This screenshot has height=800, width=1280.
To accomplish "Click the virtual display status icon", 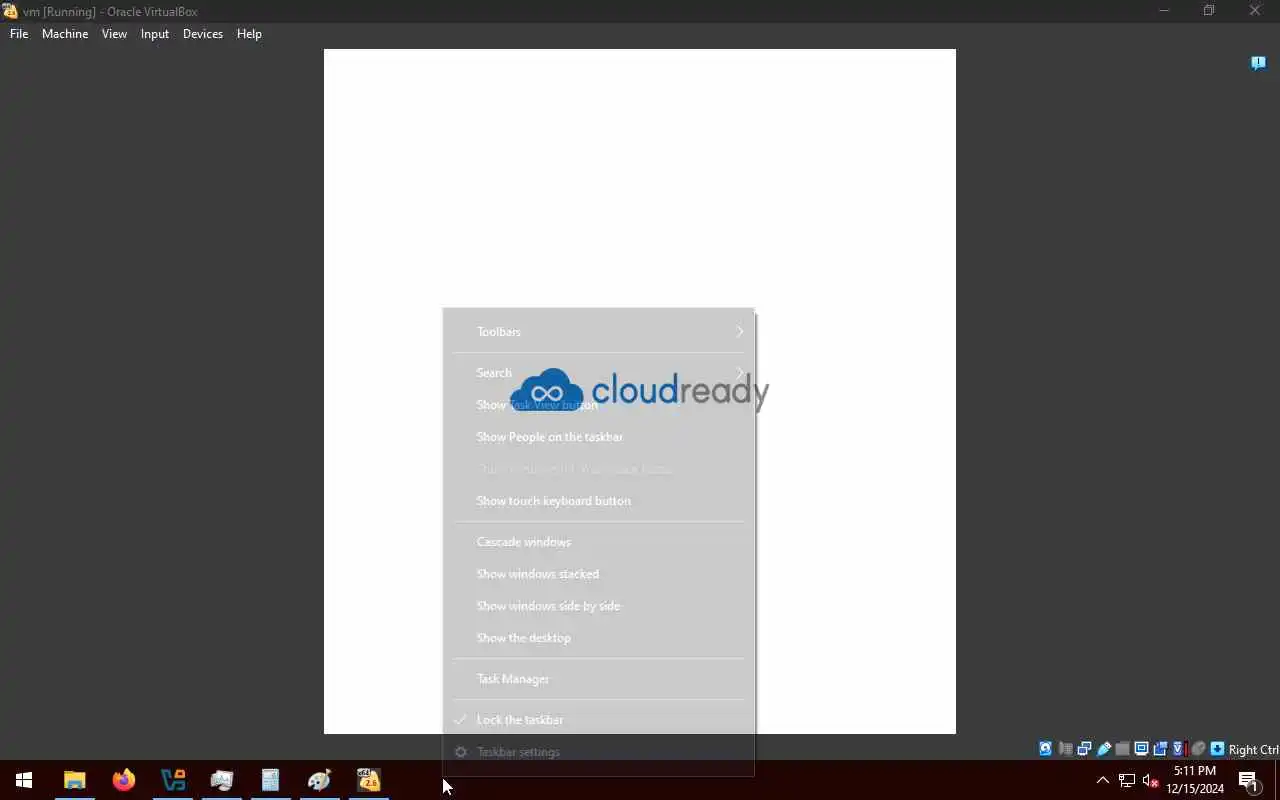I will (1141, 748).
